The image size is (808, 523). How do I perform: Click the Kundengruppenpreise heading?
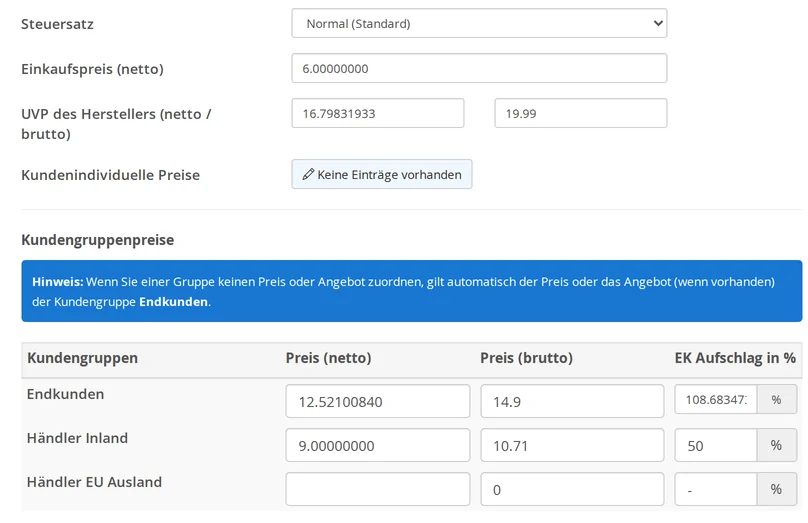click(97, 240)
